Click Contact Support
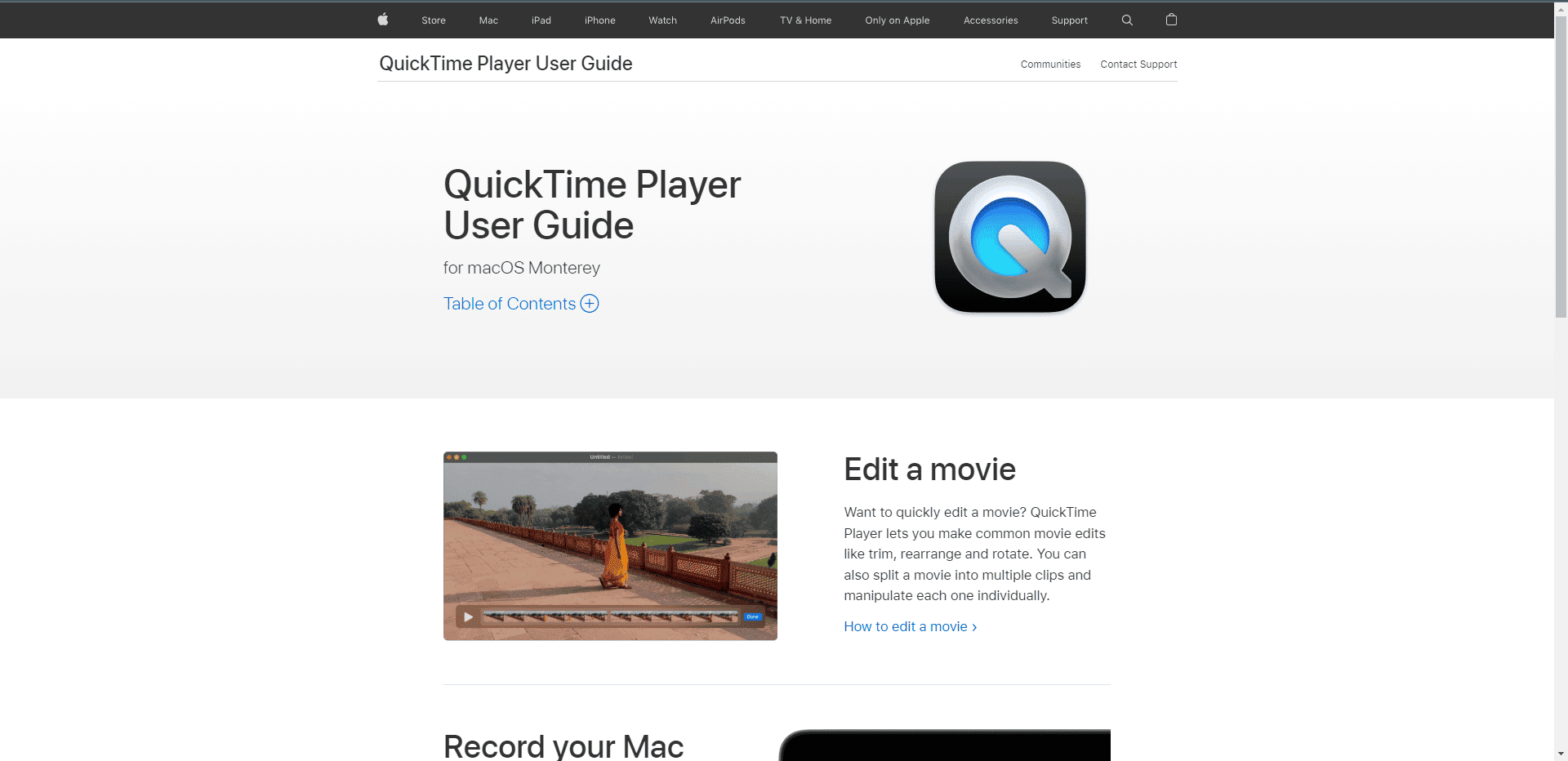This screenshot has width=1568, height=761. coord(1138,64)
